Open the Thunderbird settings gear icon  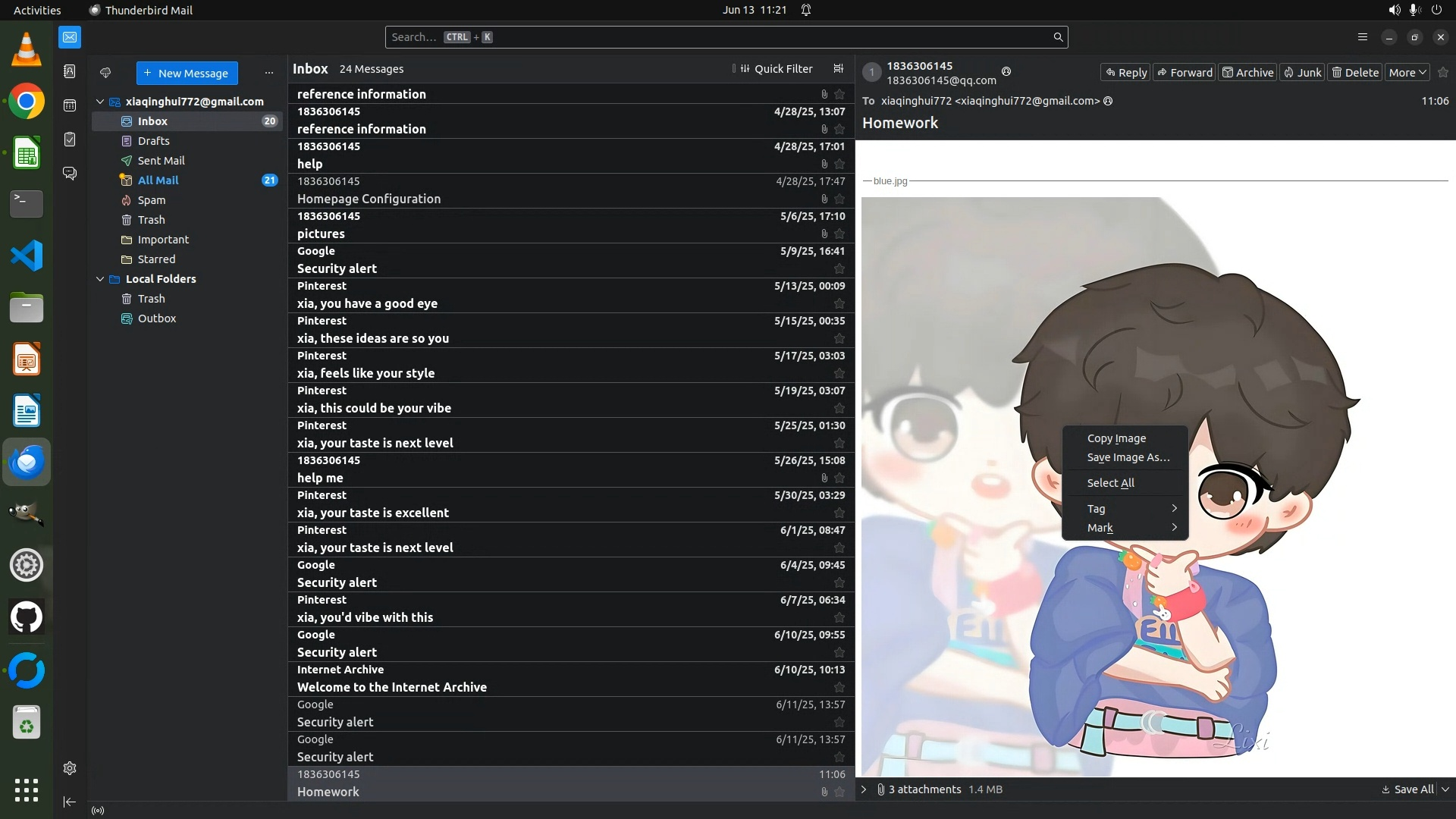pos(70,768)
